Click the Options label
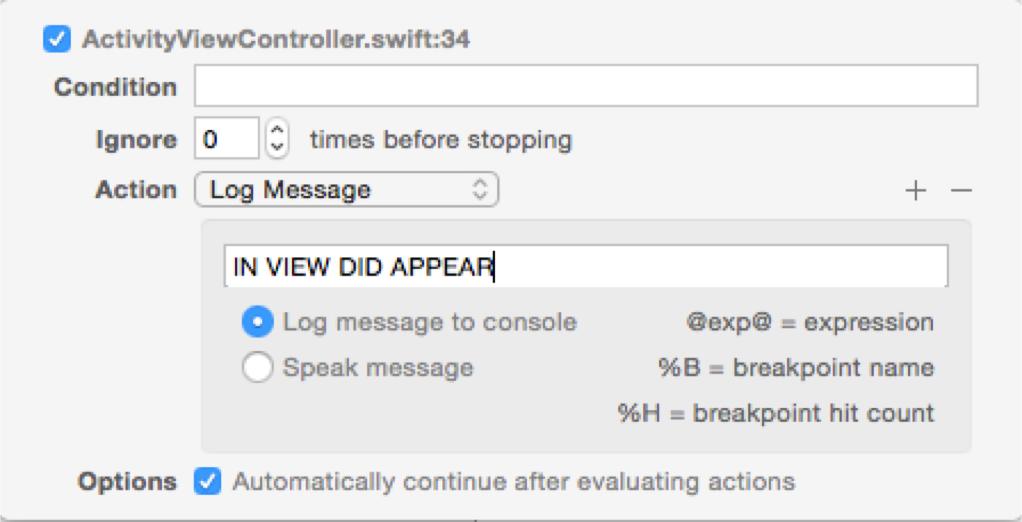 127,482
